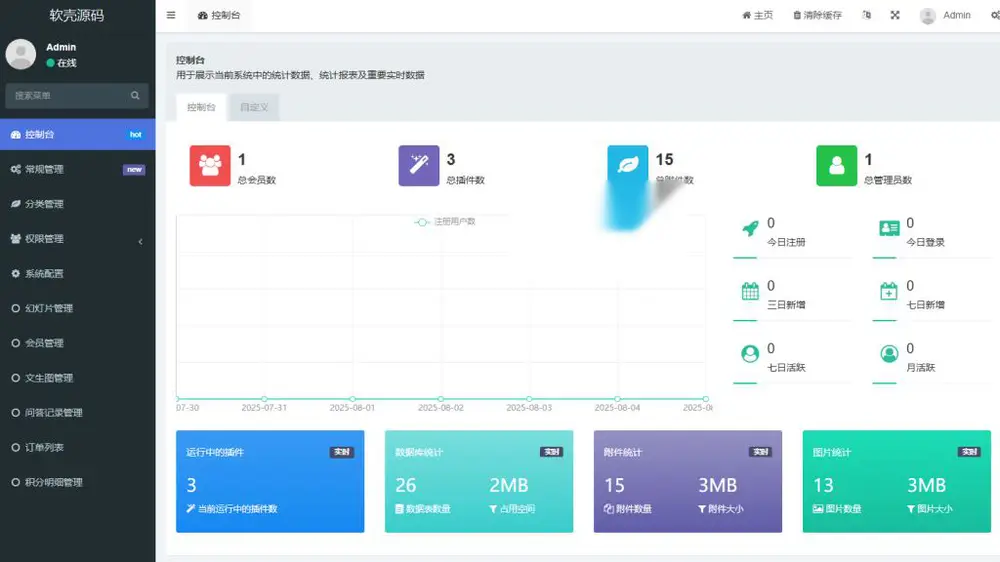Click the 今日注册 label

click(786, 242)
